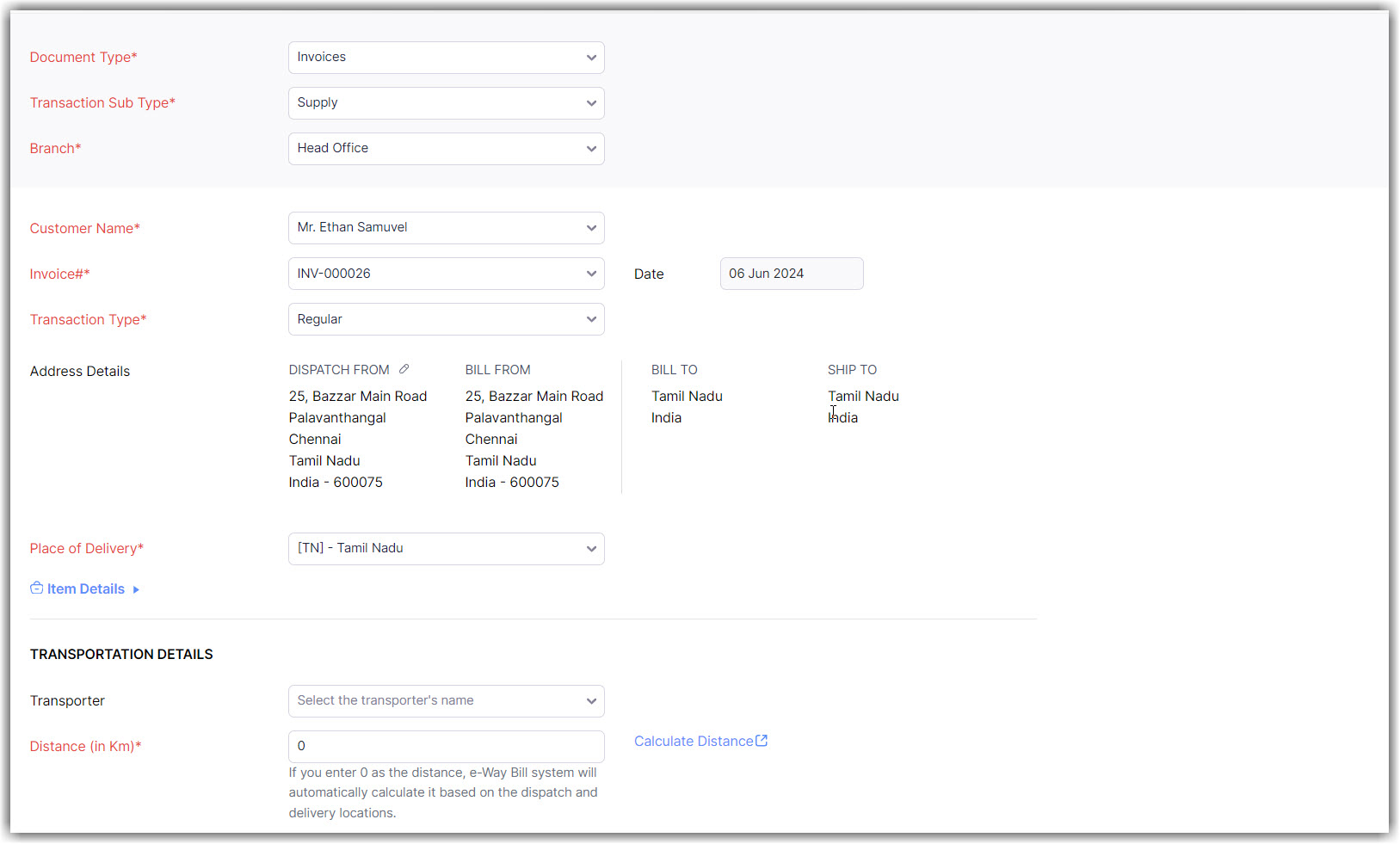
Task: Expand the Item Details arrow
Action: [x=136, y=589]
